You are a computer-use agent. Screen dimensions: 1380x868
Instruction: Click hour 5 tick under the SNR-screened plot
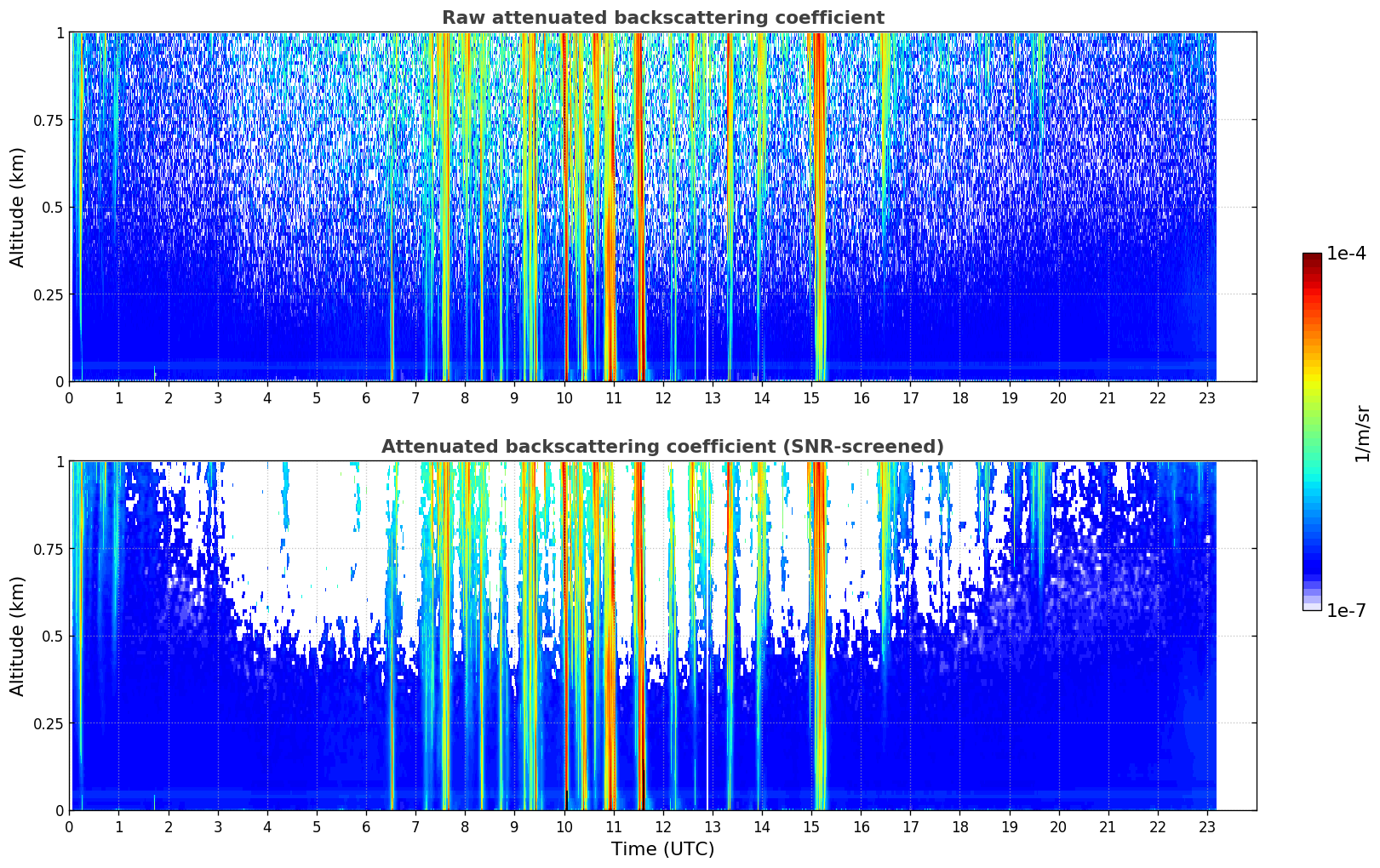(317, 826)
